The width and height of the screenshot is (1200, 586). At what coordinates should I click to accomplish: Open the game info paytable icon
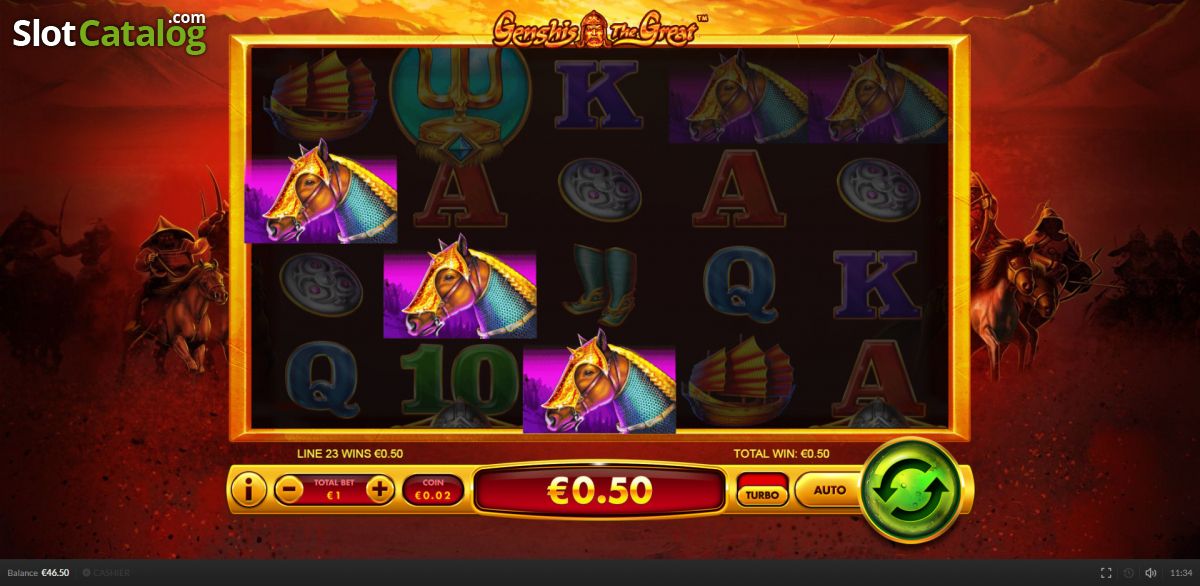[x=248, y=490]
